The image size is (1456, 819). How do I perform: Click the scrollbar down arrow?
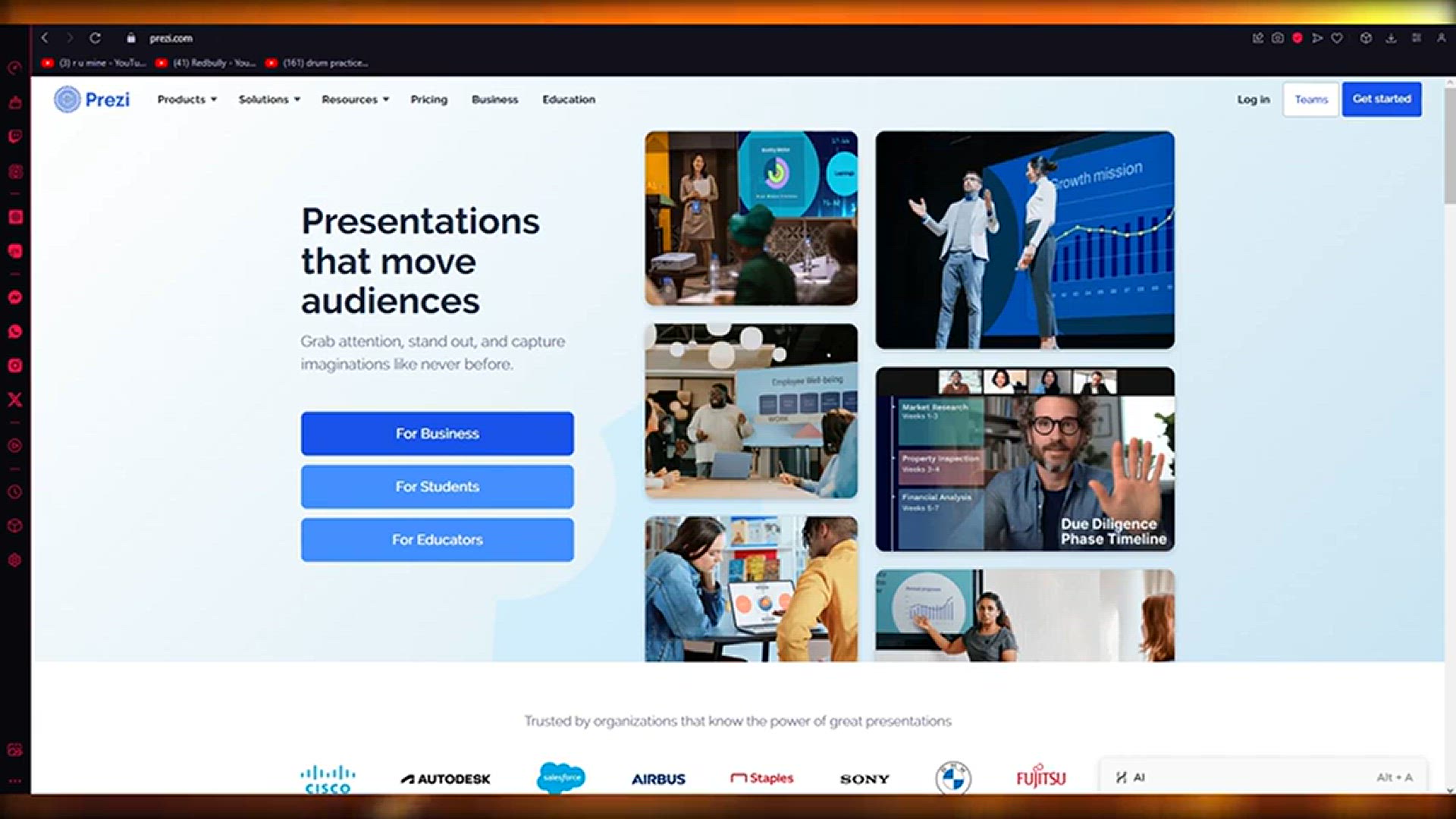pyautogui.click(x=1450, y=789)
